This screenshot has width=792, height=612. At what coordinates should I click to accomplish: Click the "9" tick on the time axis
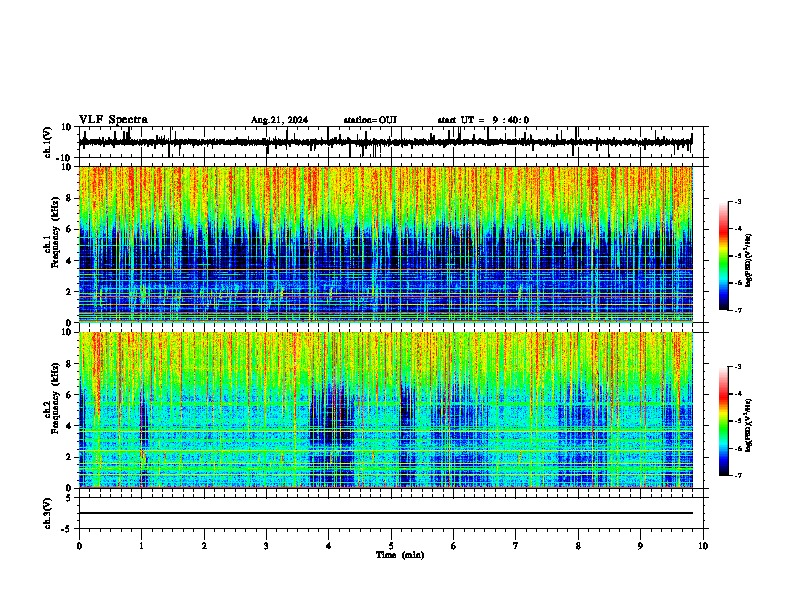pos(640,546)
